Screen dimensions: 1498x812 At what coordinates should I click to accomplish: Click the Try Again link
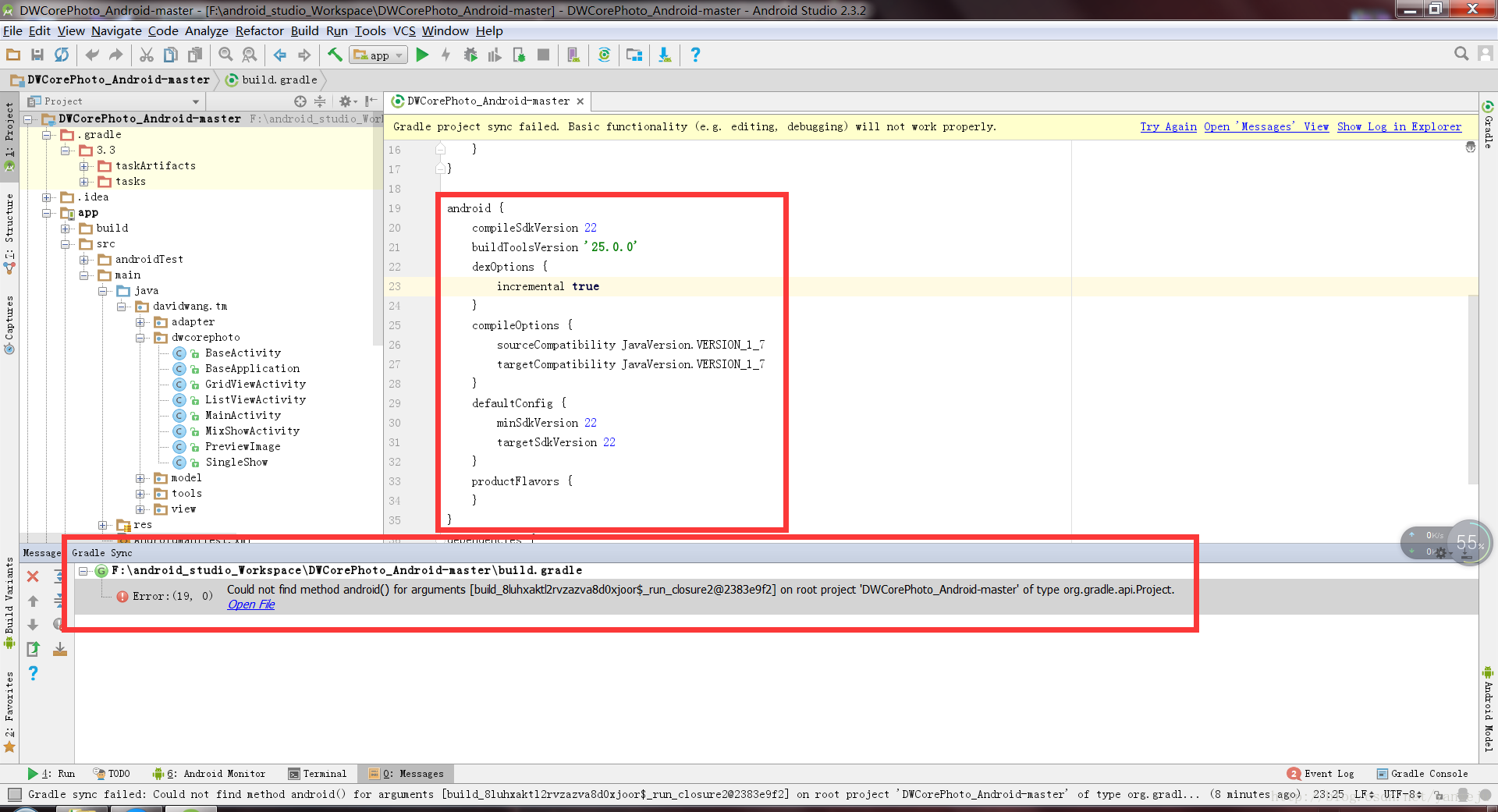tap(1168, 126)
